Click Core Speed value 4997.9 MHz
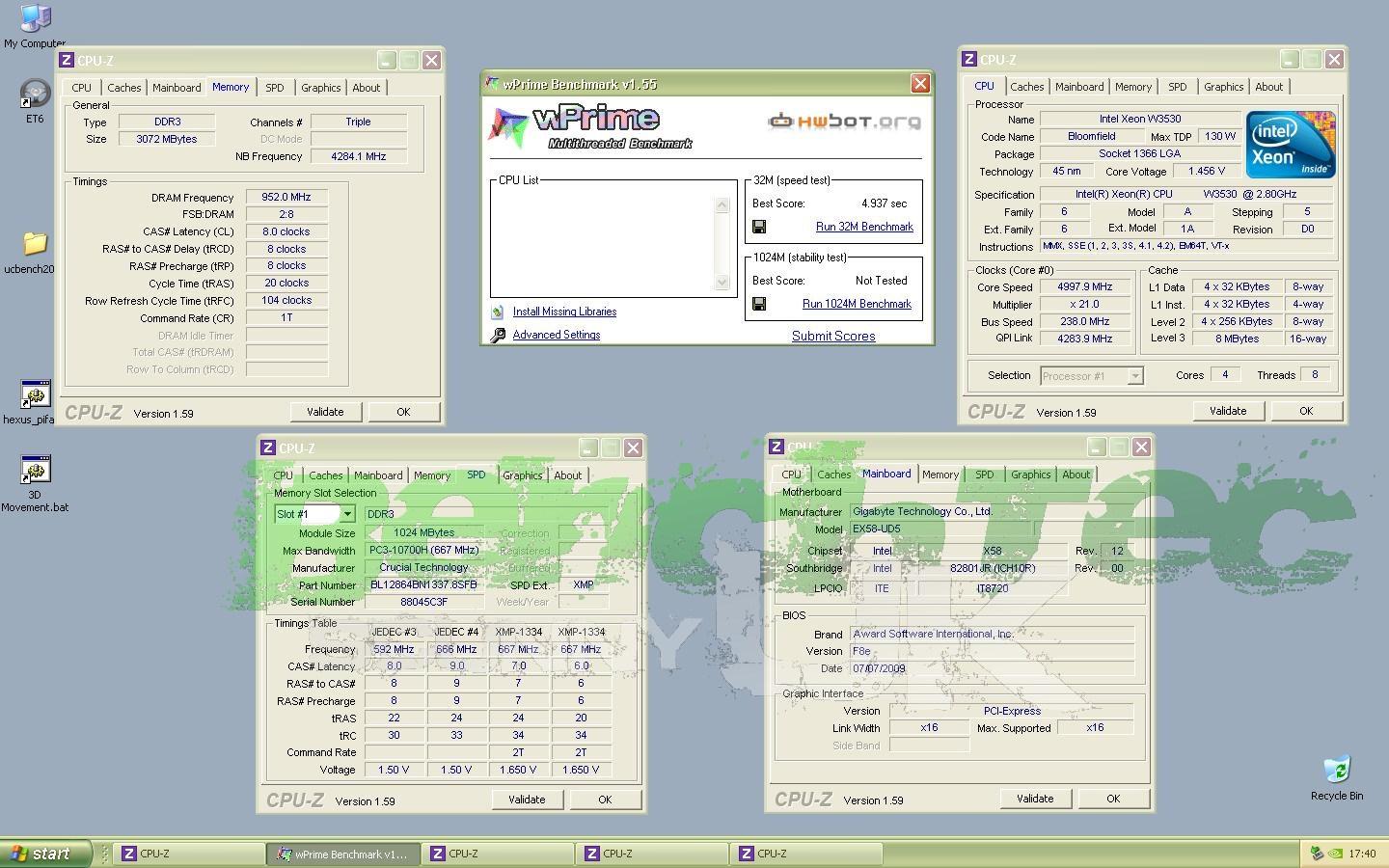This screenshot has height=868, width=1389. [x=1085, y=286]
